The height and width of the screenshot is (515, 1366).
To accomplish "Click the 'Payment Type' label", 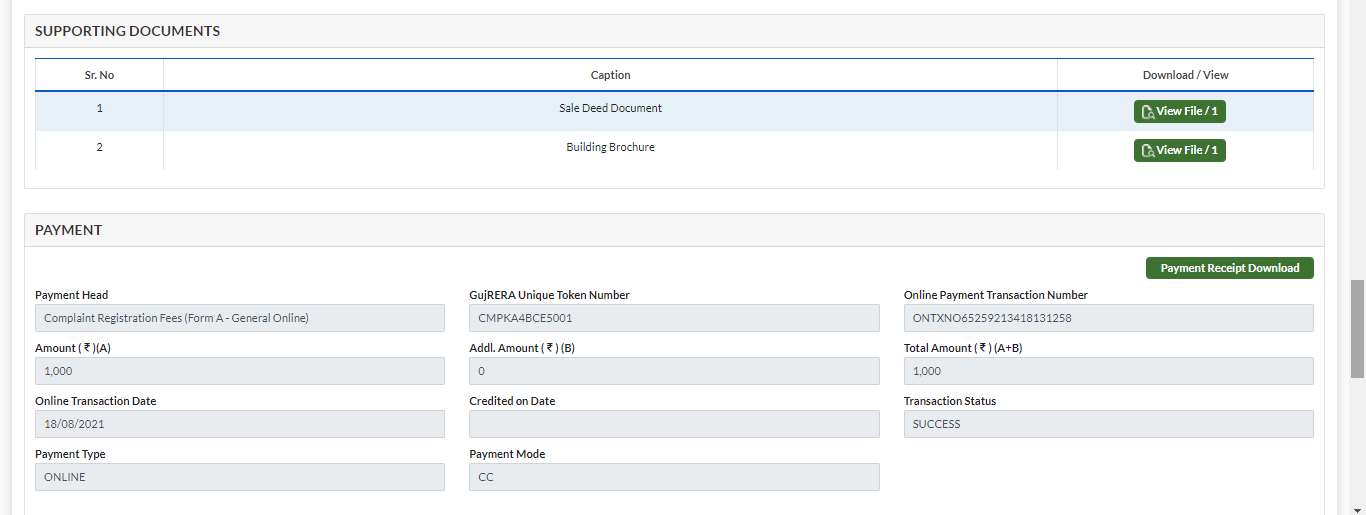I will point(70,454).
